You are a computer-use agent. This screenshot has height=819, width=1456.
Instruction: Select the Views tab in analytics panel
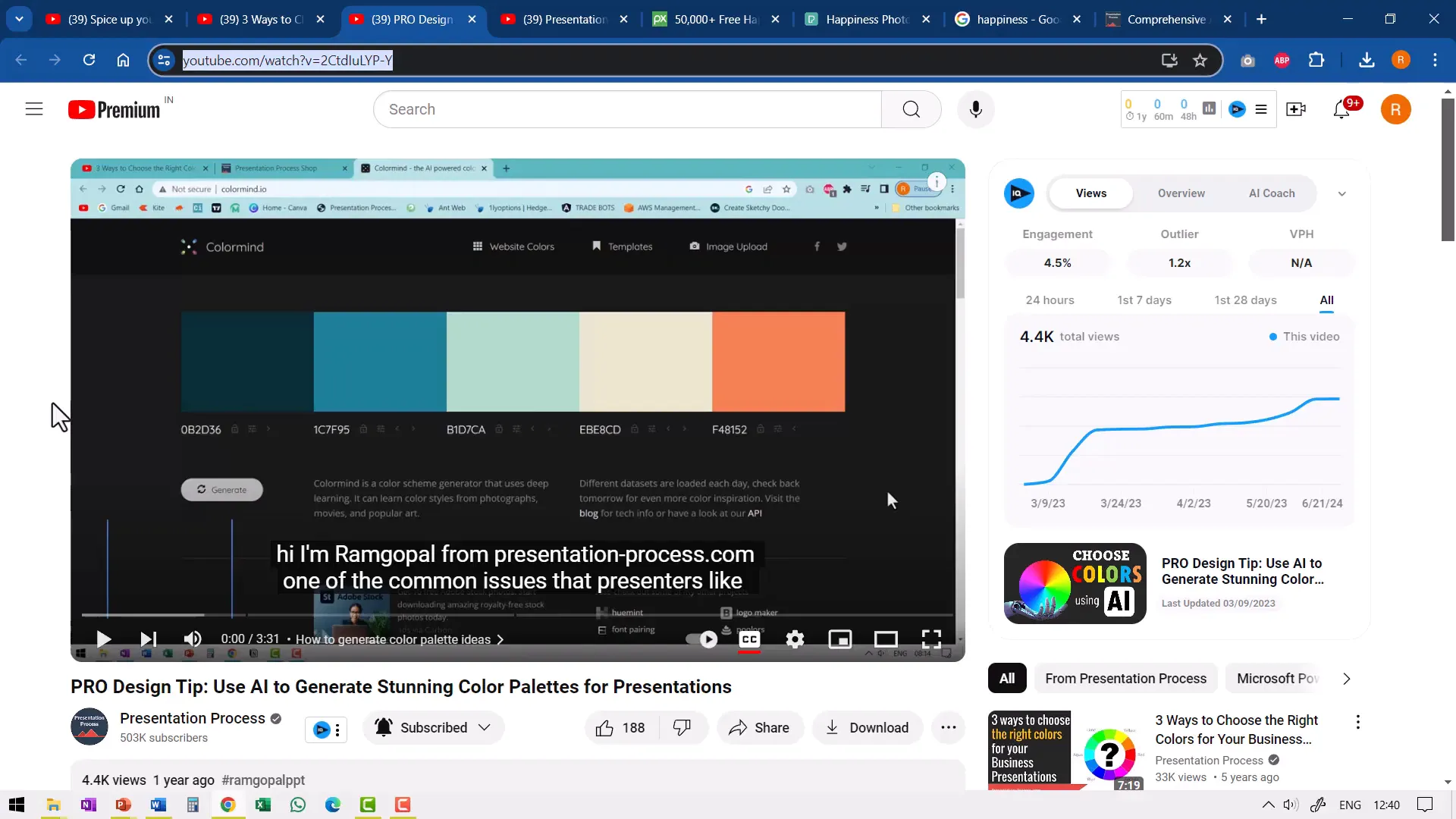click(1090, 193)
